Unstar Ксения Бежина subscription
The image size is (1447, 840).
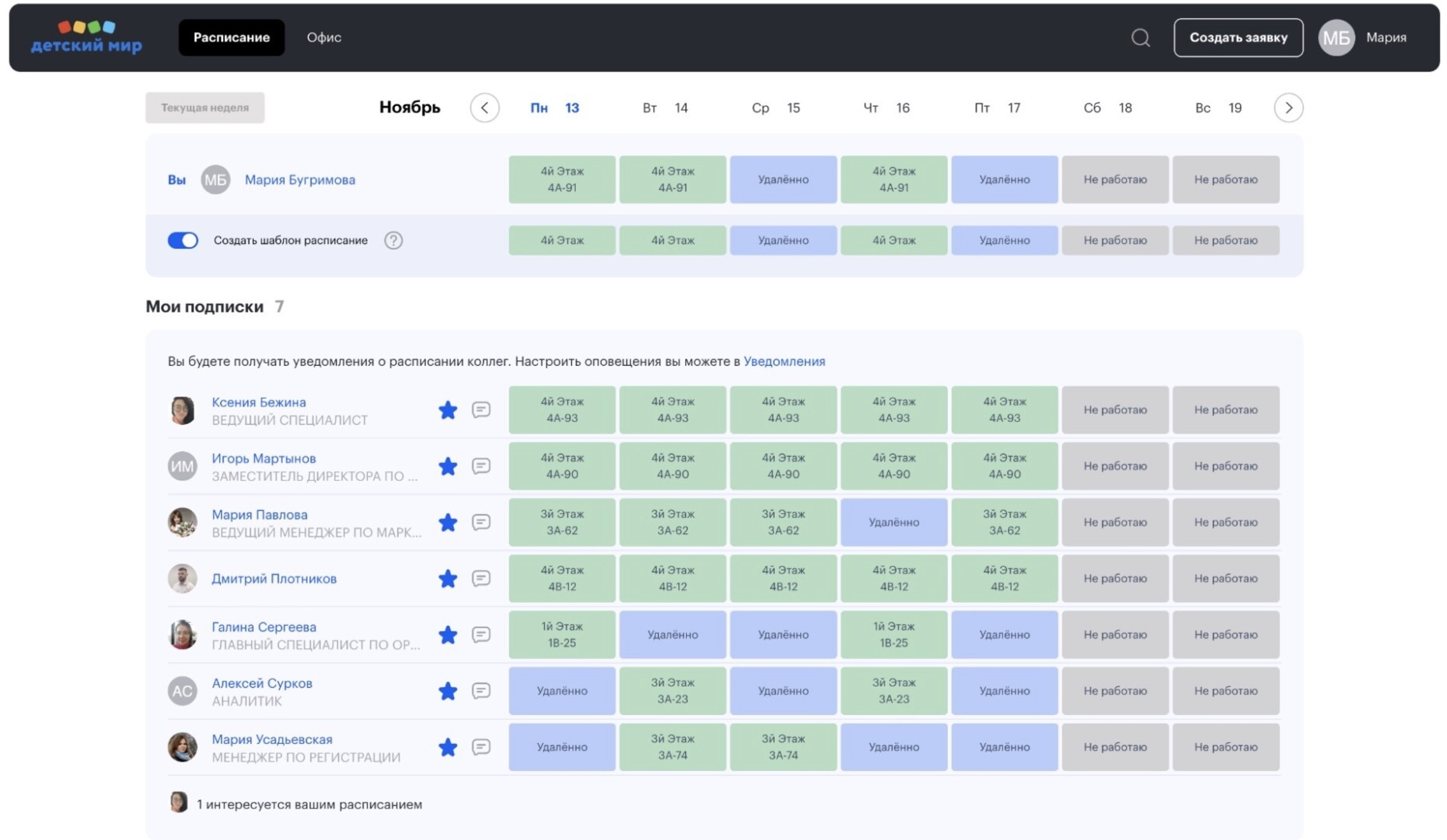coord(447,410)
